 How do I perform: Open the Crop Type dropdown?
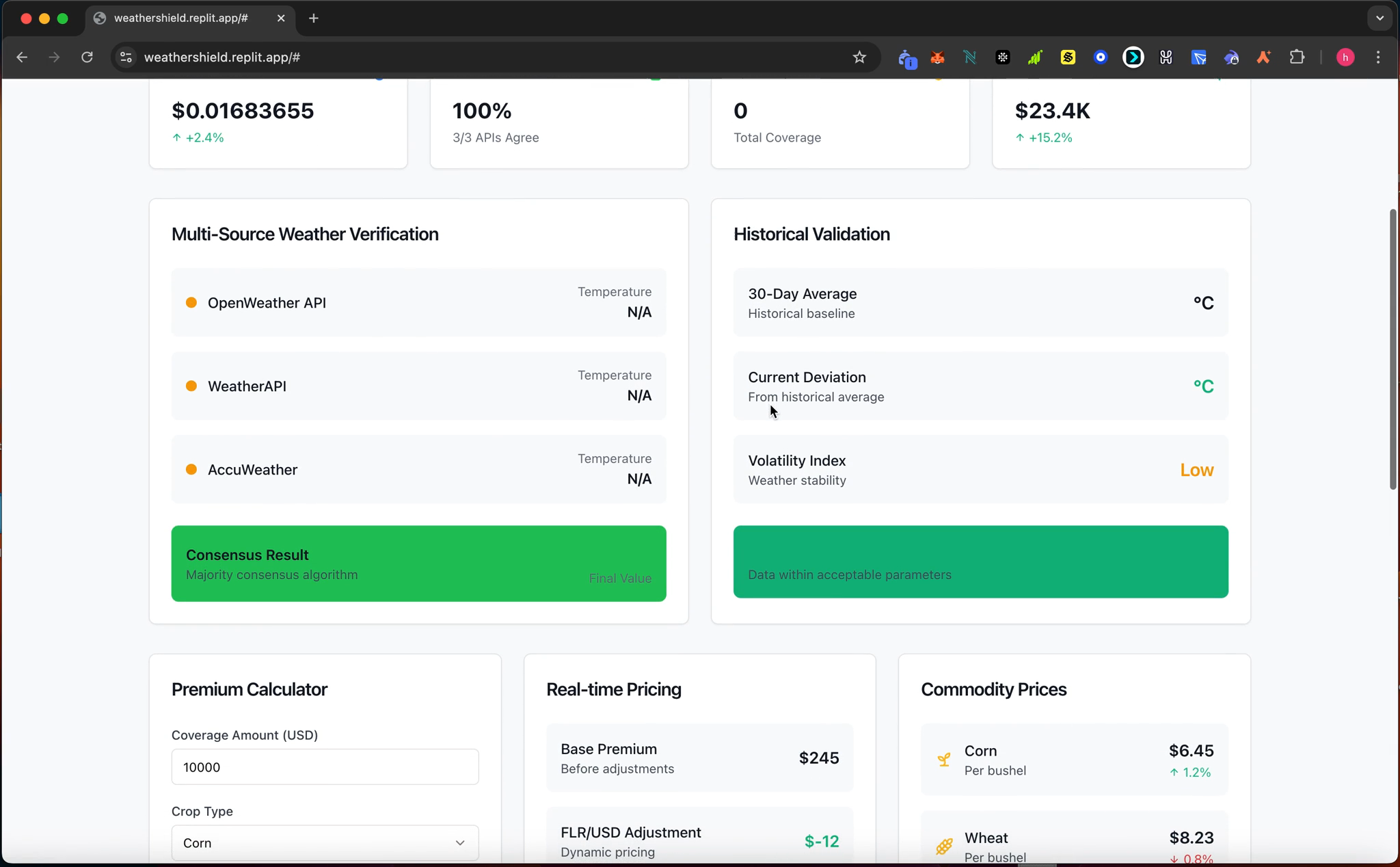[x=325, y=842]
